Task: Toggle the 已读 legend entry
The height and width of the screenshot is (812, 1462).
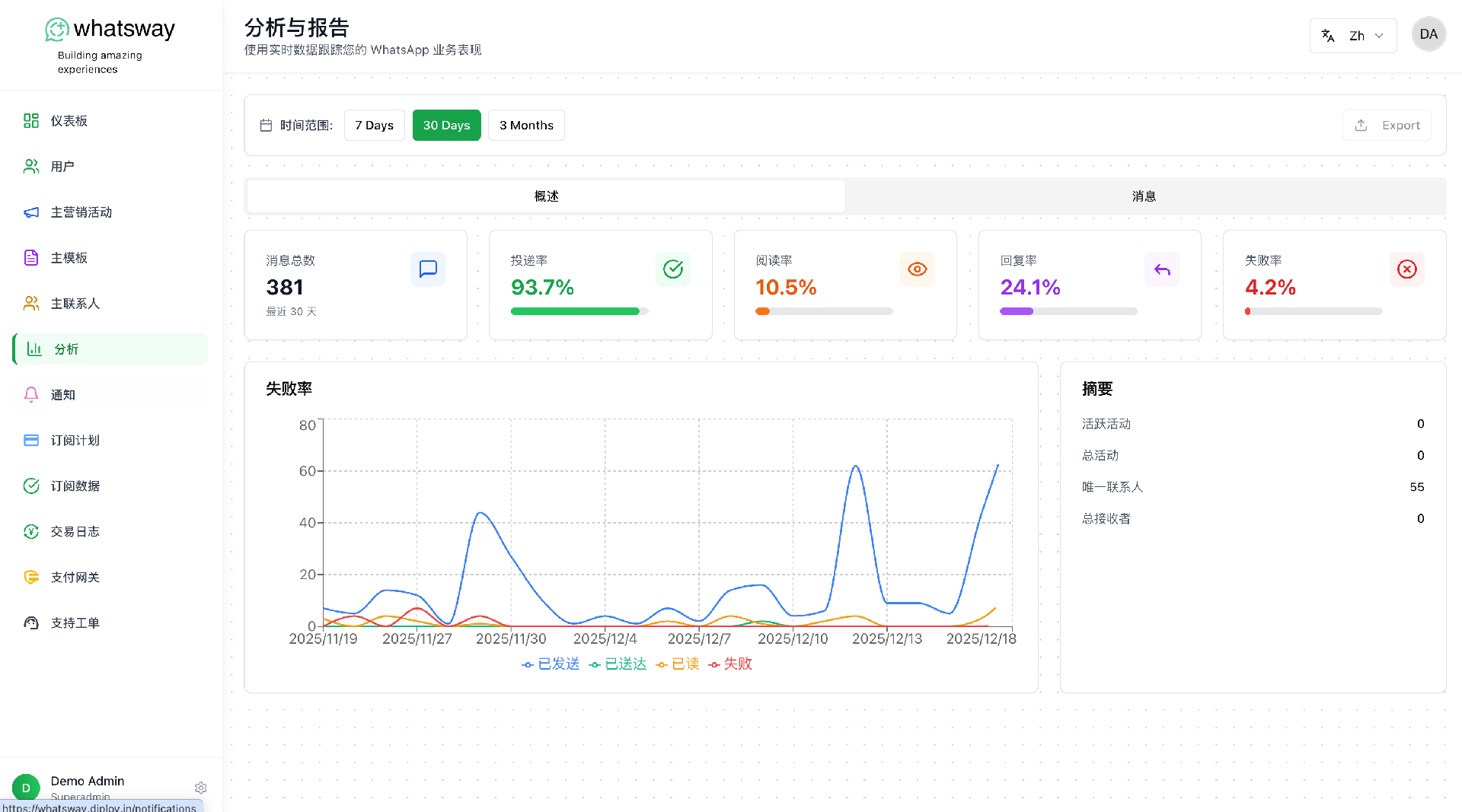Action: coord(678,664)
